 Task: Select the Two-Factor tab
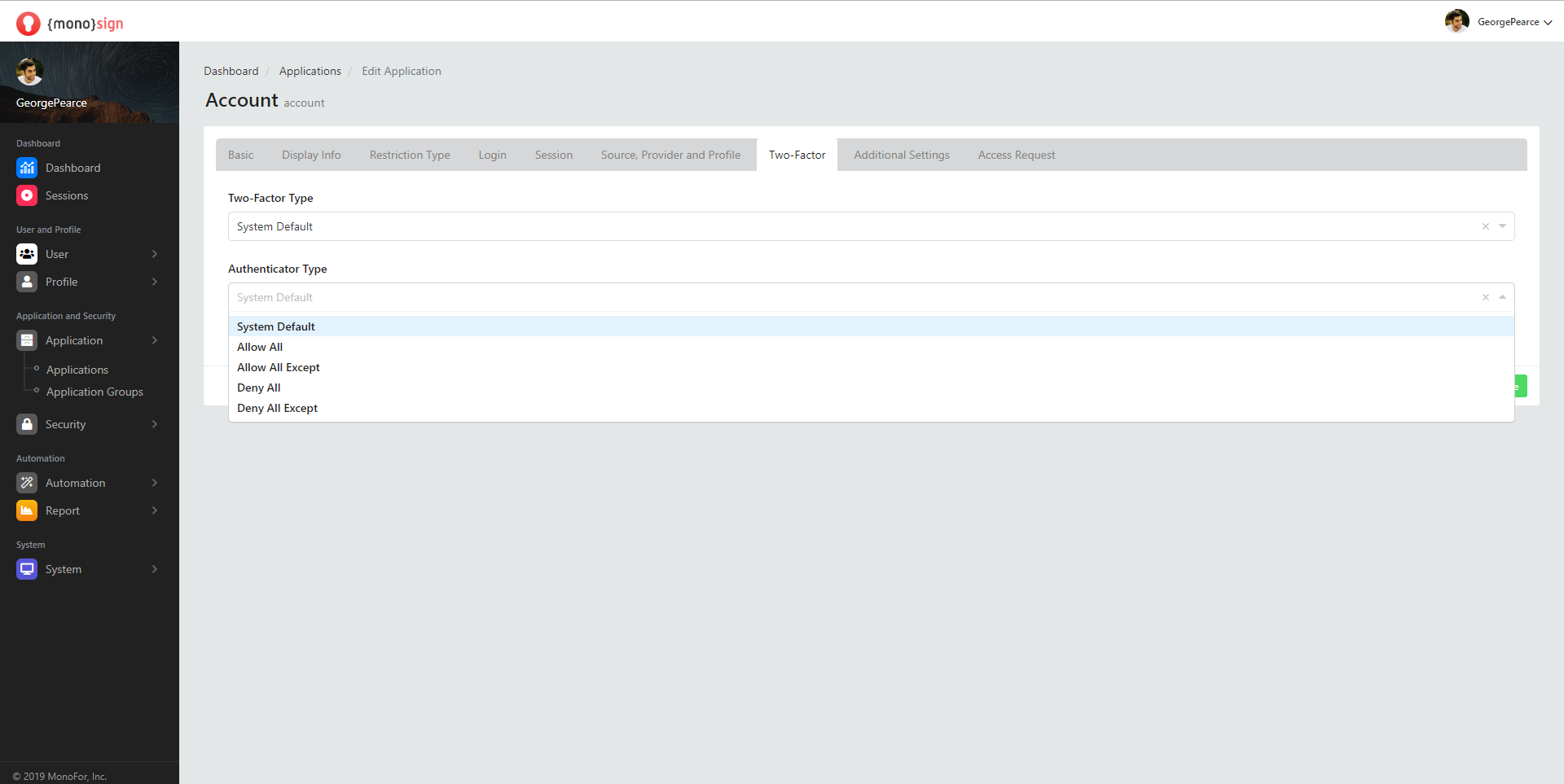click(797, 155)
